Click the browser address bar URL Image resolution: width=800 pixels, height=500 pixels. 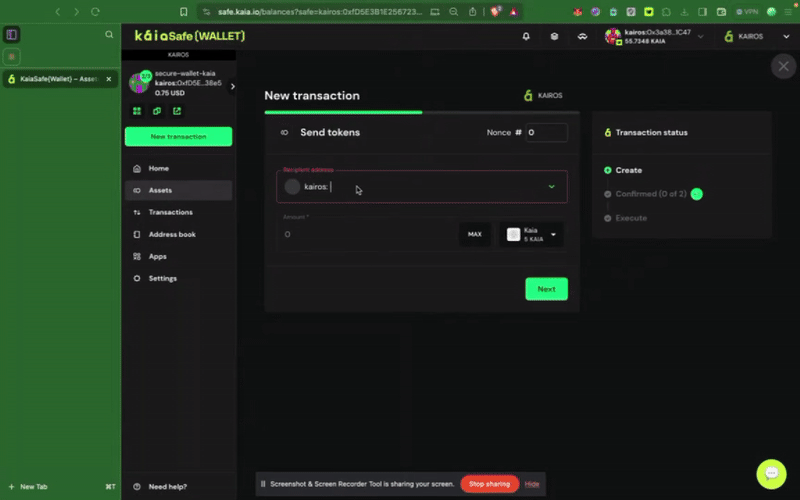[320, 12]
